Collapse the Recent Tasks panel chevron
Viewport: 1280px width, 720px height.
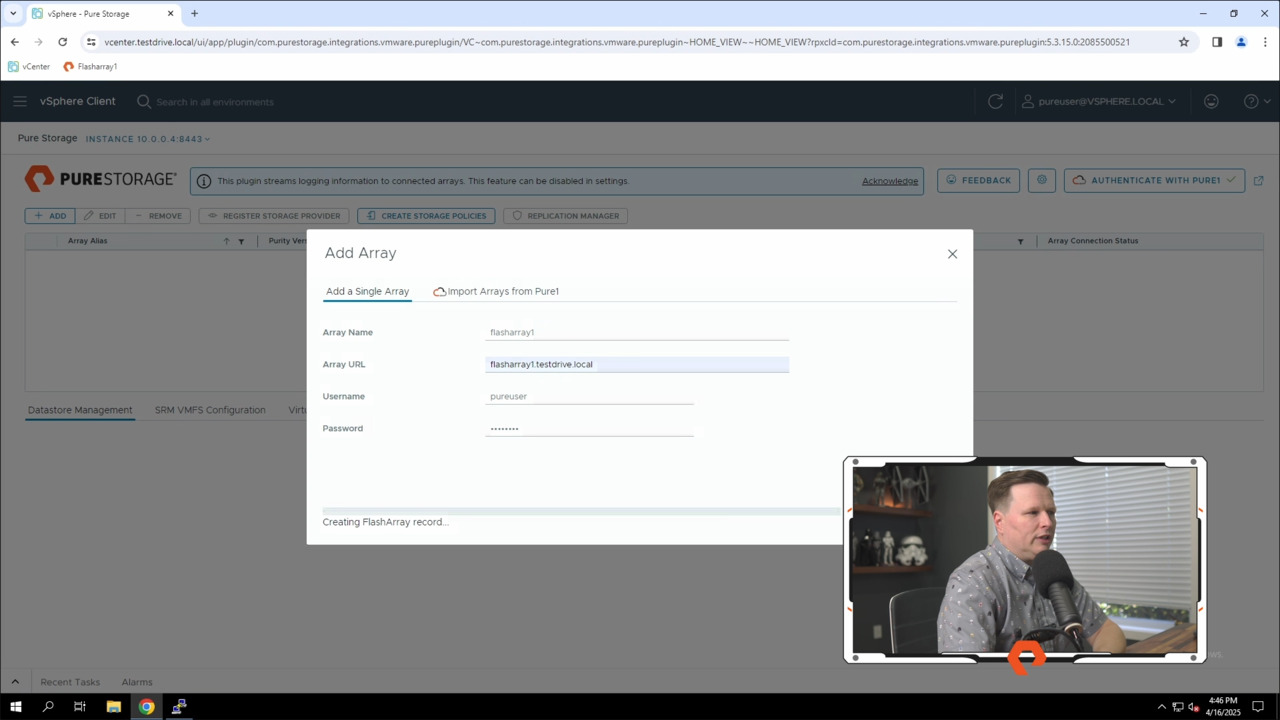(15, 681)
